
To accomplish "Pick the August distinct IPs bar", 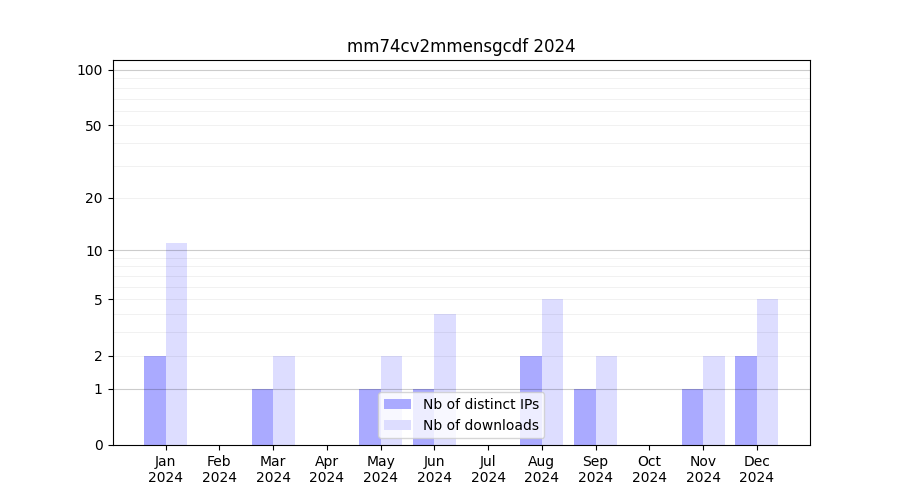I will tap(531, 400).
